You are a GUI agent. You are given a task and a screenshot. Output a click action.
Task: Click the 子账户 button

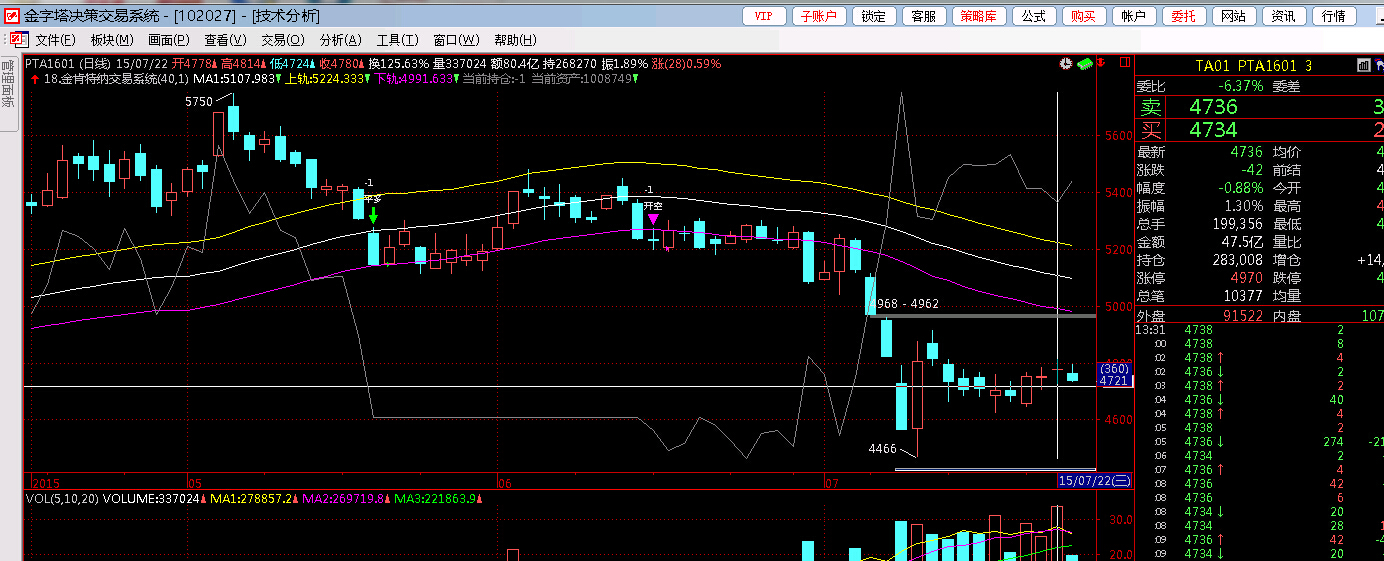(x=819, y=16)
